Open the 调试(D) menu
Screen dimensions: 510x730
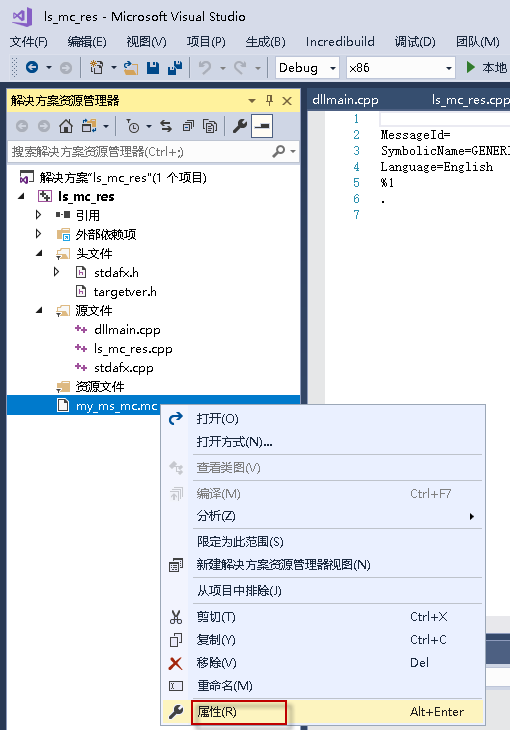(415, 41)
